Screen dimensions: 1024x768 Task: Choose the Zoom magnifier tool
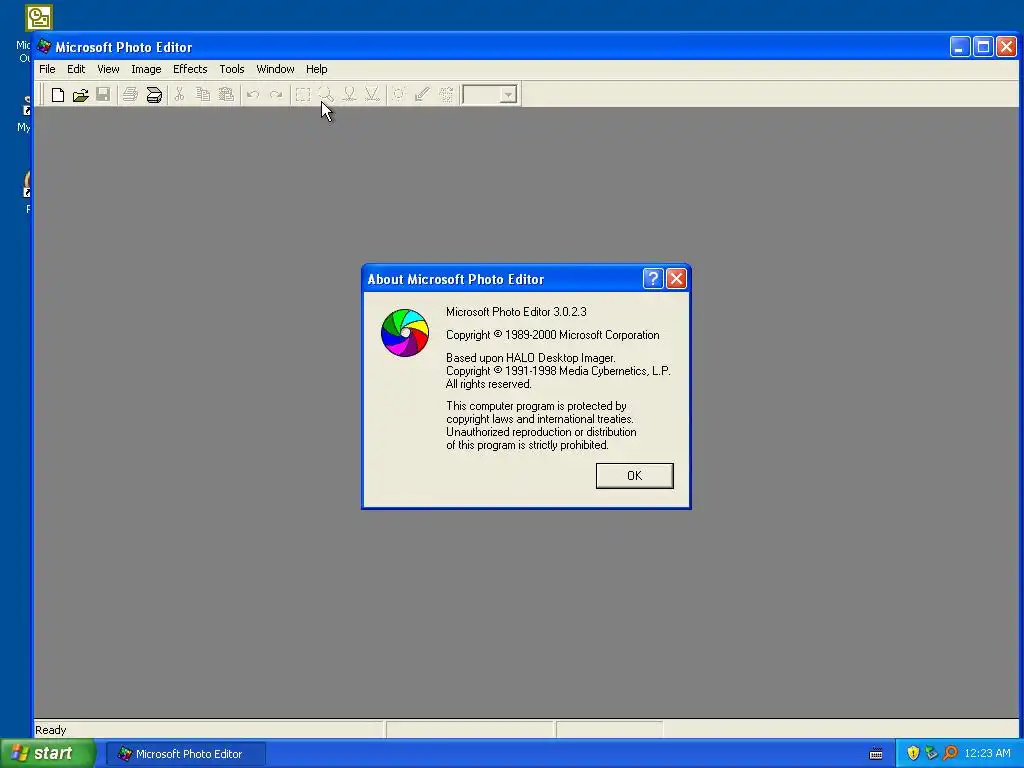[x=326, y=95]
